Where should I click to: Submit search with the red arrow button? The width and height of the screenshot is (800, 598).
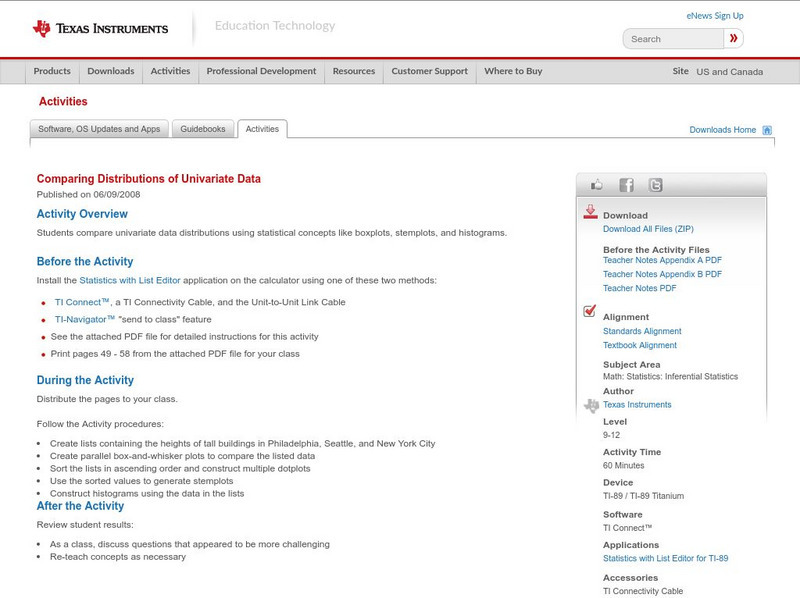click(x=733, y=38)
